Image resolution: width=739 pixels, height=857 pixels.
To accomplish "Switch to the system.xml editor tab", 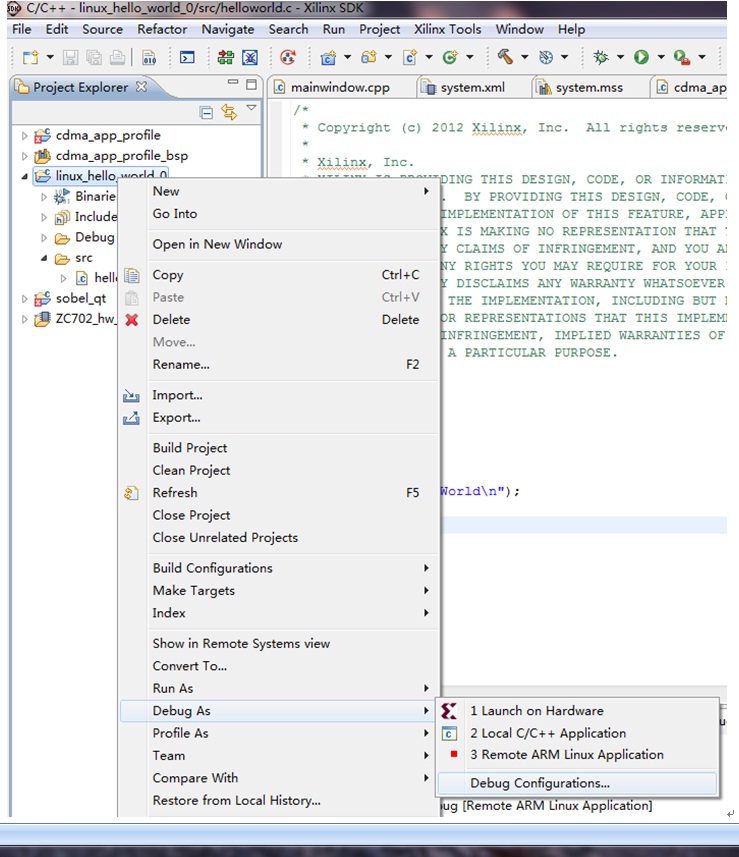I will [473, 87].
